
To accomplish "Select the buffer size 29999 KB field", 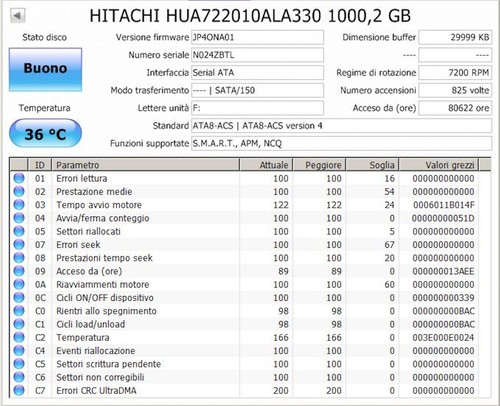I will 455,37.
